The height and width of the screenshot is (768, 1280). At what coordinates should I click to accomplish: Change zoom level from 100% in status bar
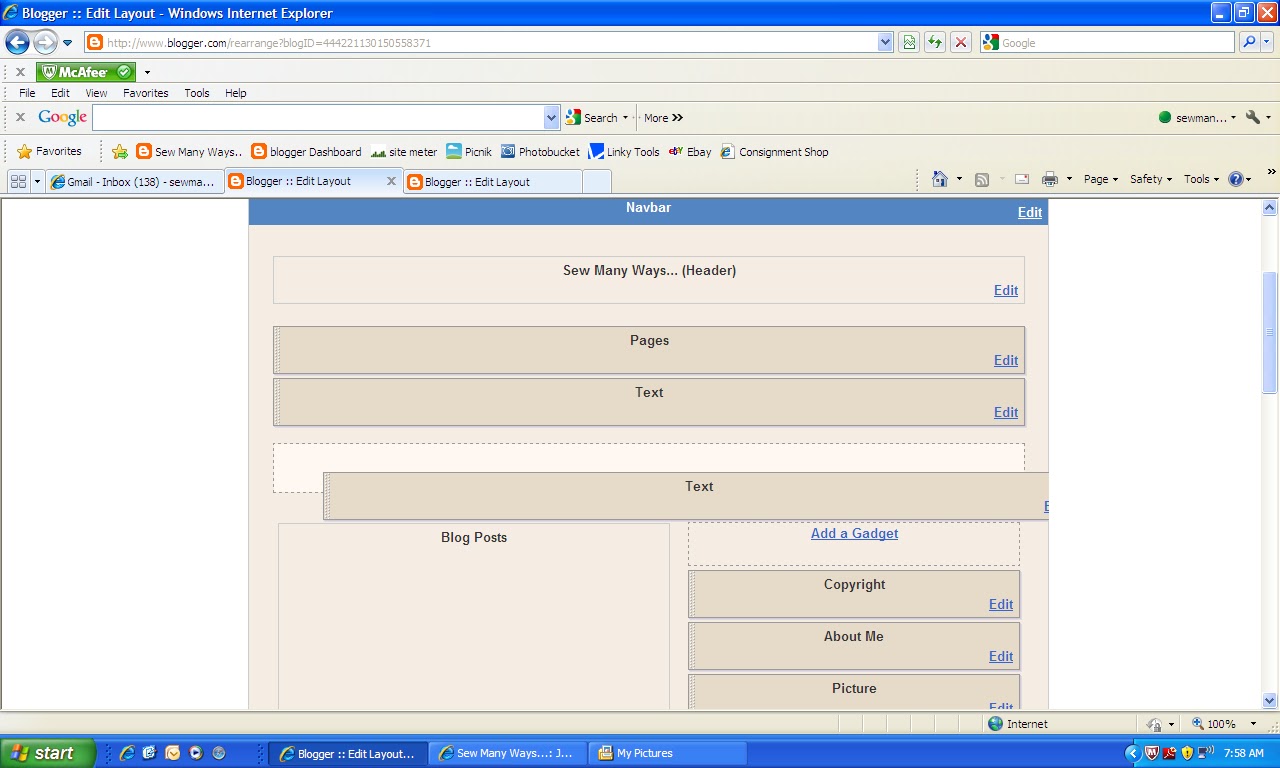click(x=1222, y=723)
